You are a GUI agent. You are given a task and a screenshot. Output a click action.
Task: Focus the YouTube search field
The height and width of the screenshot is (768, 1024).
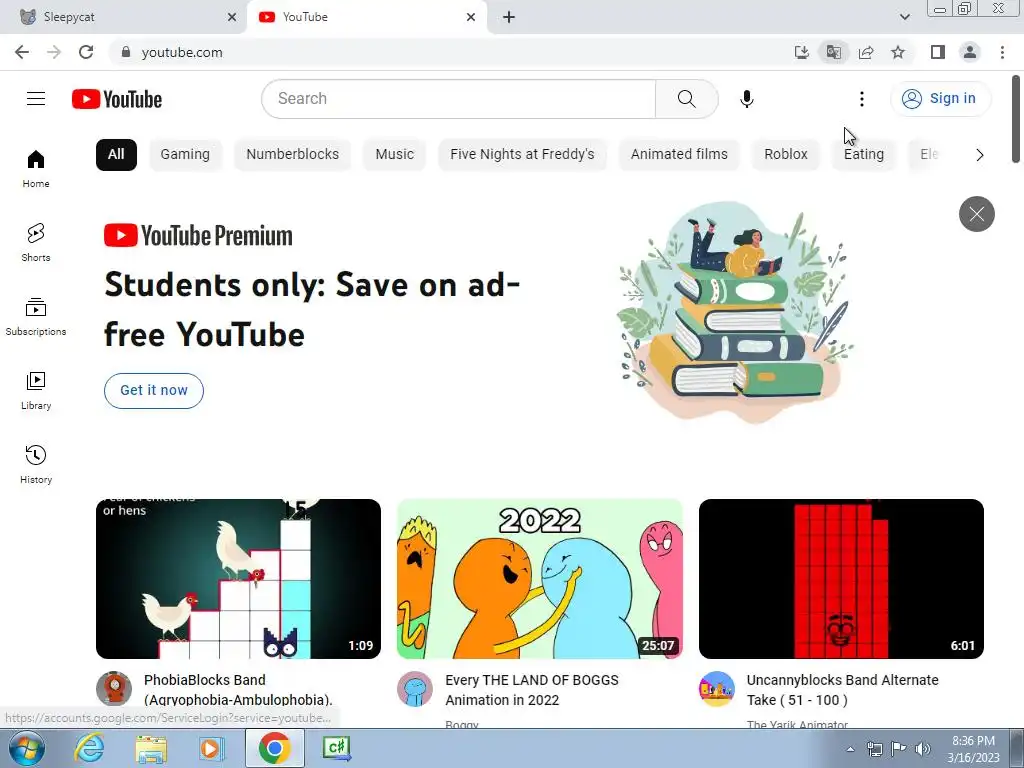[x=459, y=99]
